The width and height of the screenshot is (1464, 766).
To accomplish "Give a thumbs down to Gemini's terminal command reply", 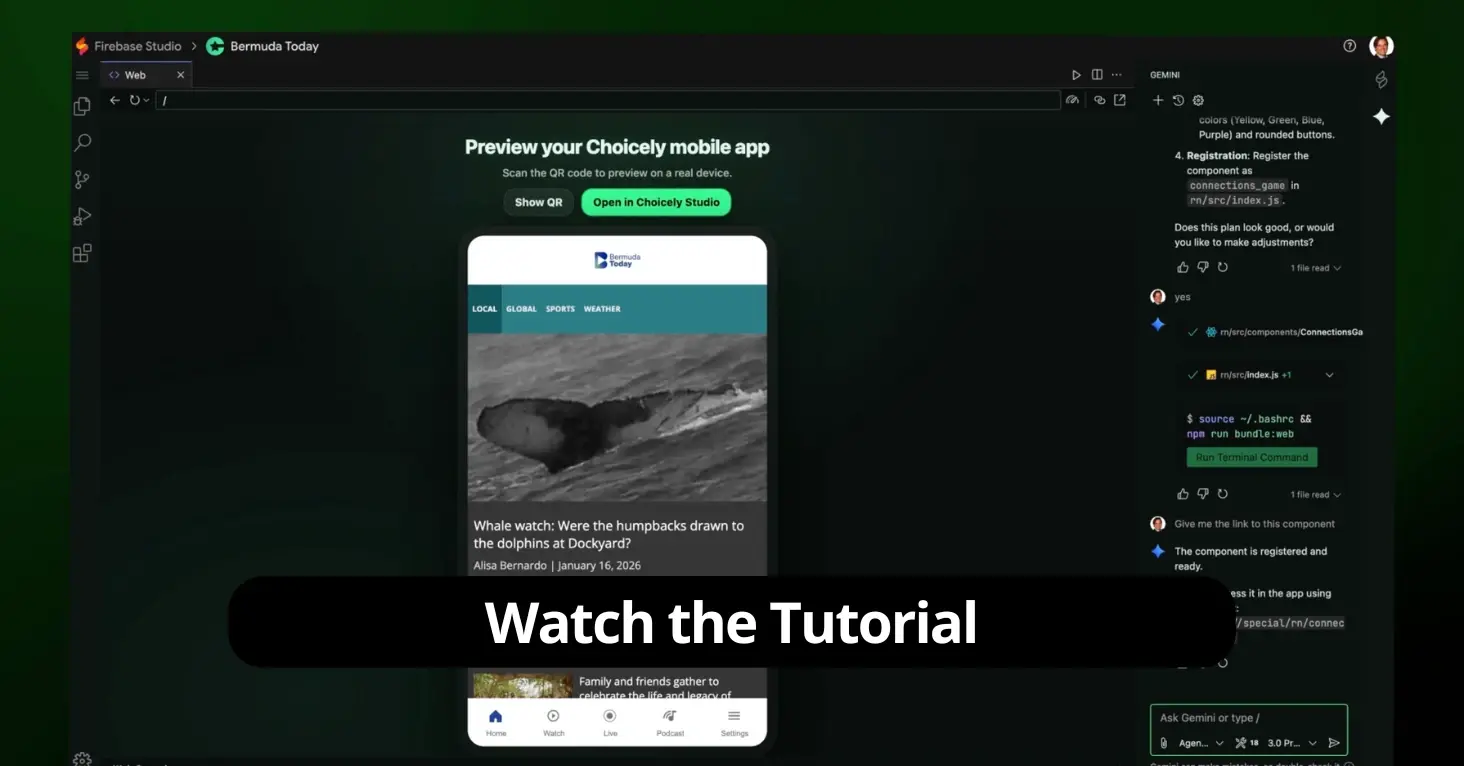I will click(1203, 493).
